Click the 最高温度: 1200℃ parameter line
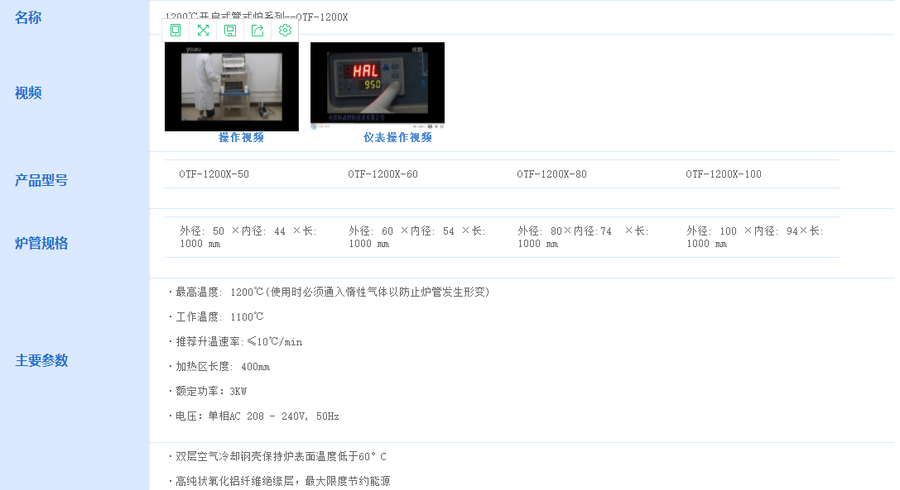Viewport: 900px width, 490px height. click(329, 293)
